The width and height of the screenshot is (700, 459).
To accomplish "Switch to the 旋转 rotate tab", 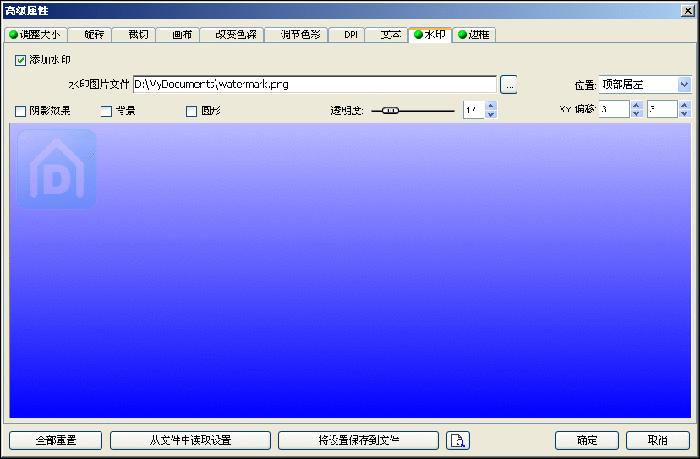I will tap(89, 35).
